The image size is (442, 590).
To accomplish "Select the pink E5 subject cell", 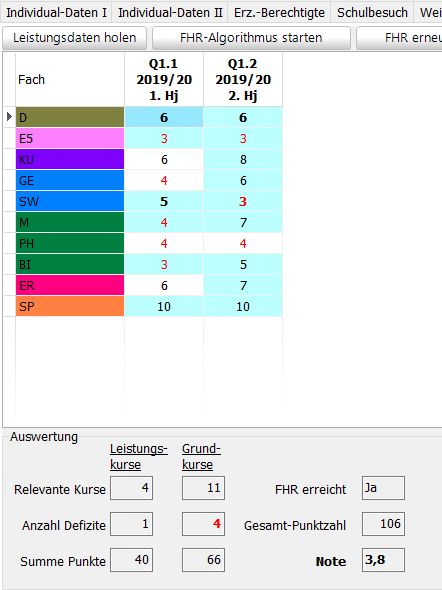I will (x=70, y=138).
